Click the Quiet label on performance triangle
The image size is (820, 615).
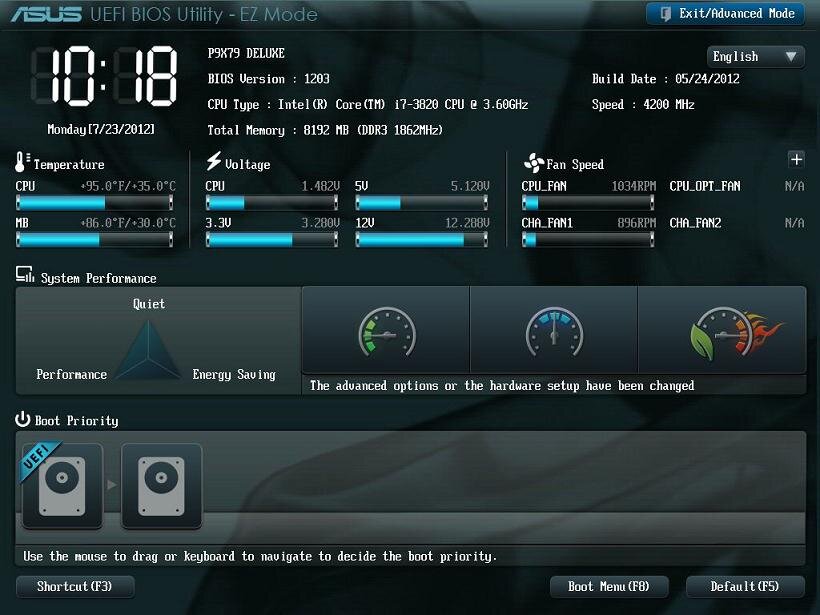[x=149, y=304]
